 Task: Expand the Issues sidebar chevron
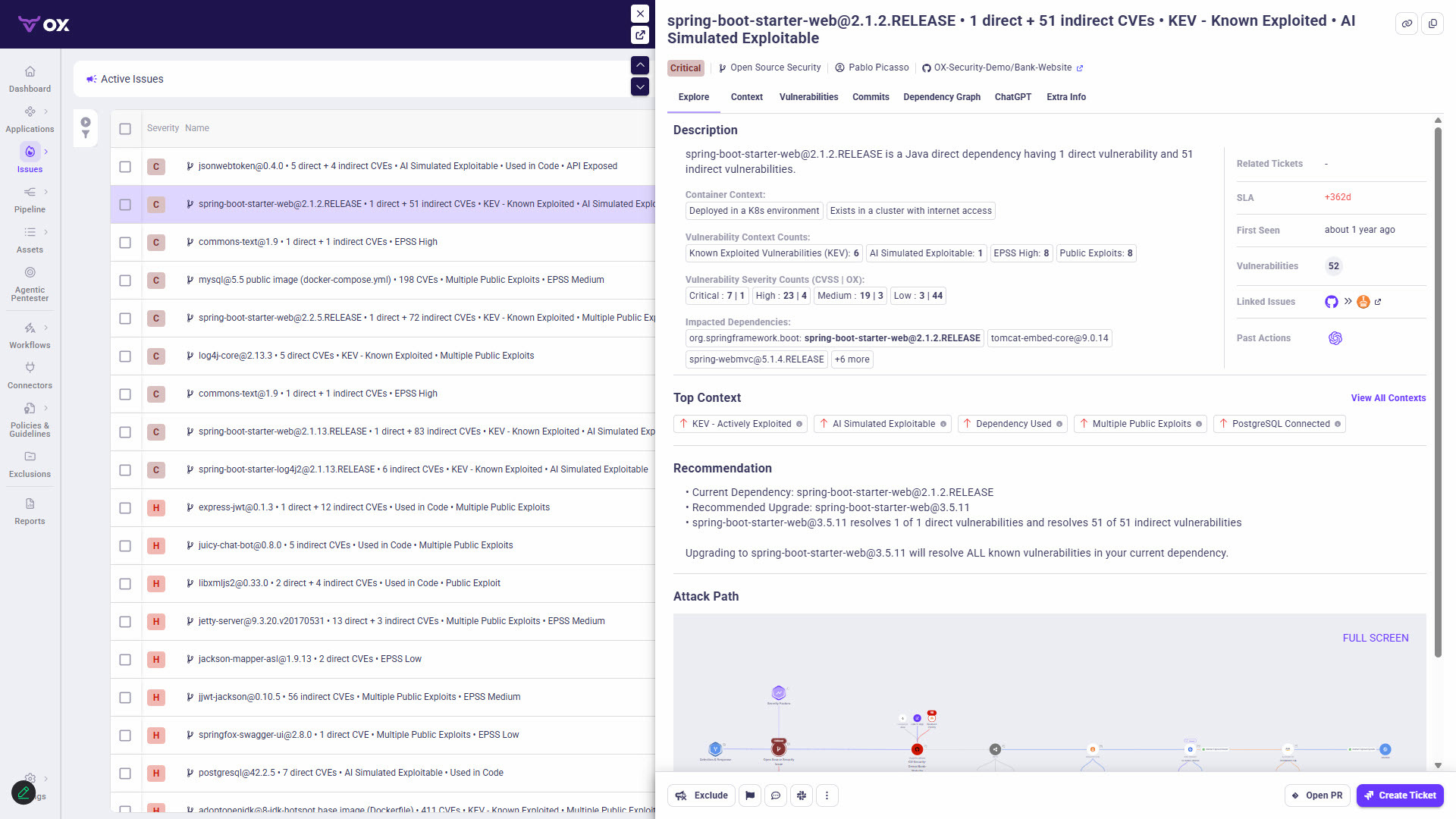(46, 152)
